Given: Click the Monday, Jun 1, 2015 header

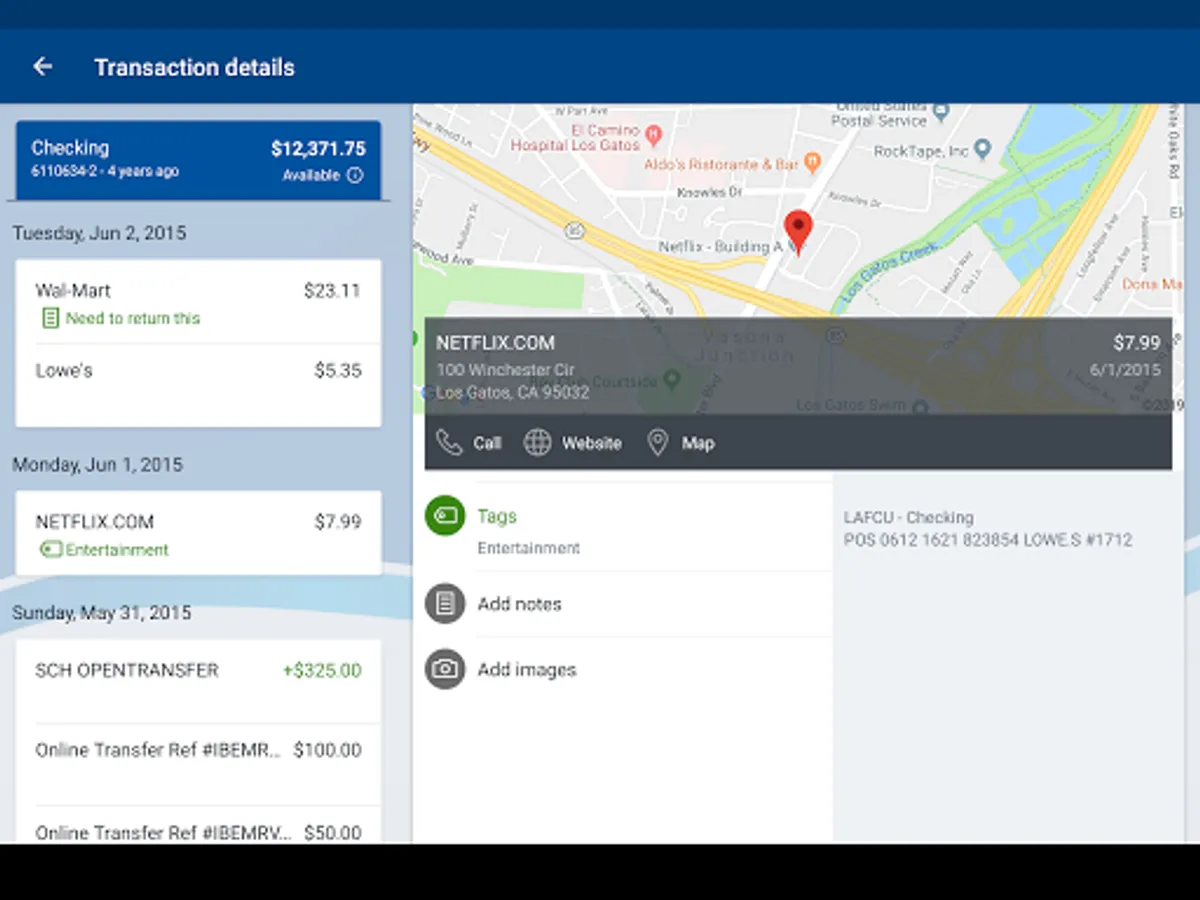Looking at the screenshot, I should 97,465.
